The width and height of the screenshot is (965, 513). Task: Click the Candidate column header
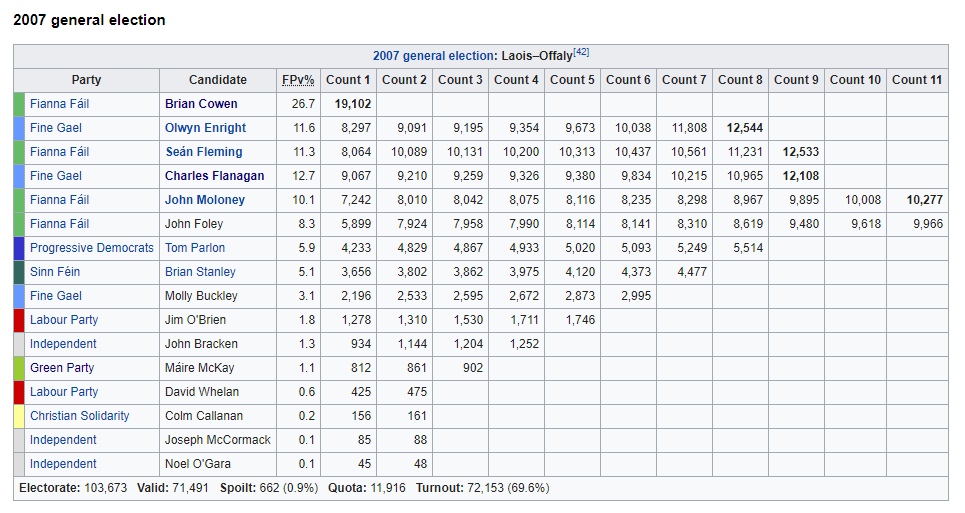point(218,80)
